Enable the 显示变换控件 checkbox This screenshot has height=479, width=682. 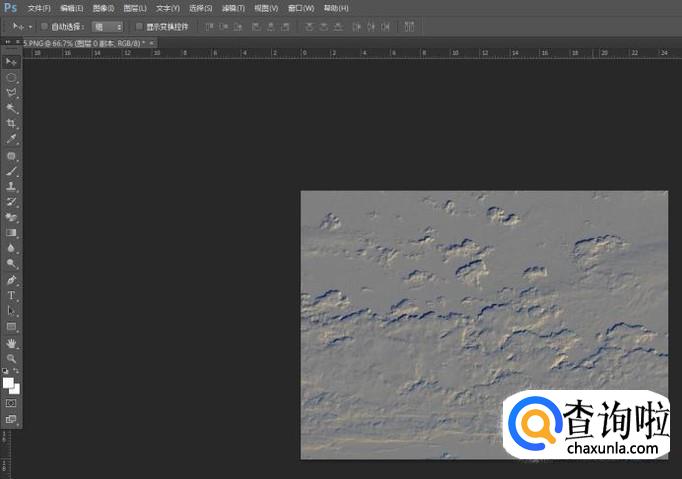point(139,26)
